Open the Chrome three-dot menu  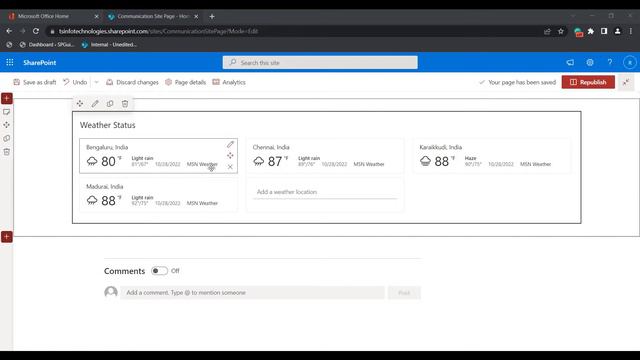pyautogui.click(x=631, y=31)
